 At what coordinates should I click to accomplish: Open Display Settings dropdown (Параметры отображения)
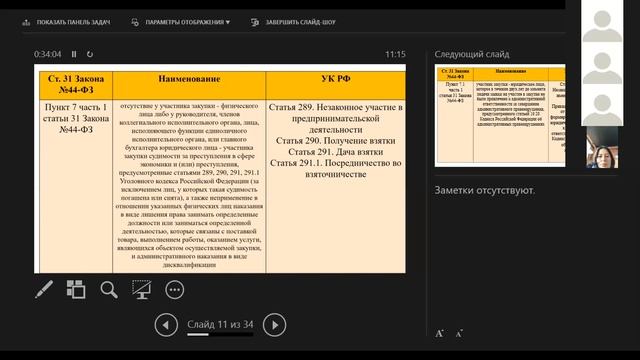point(180,22)
